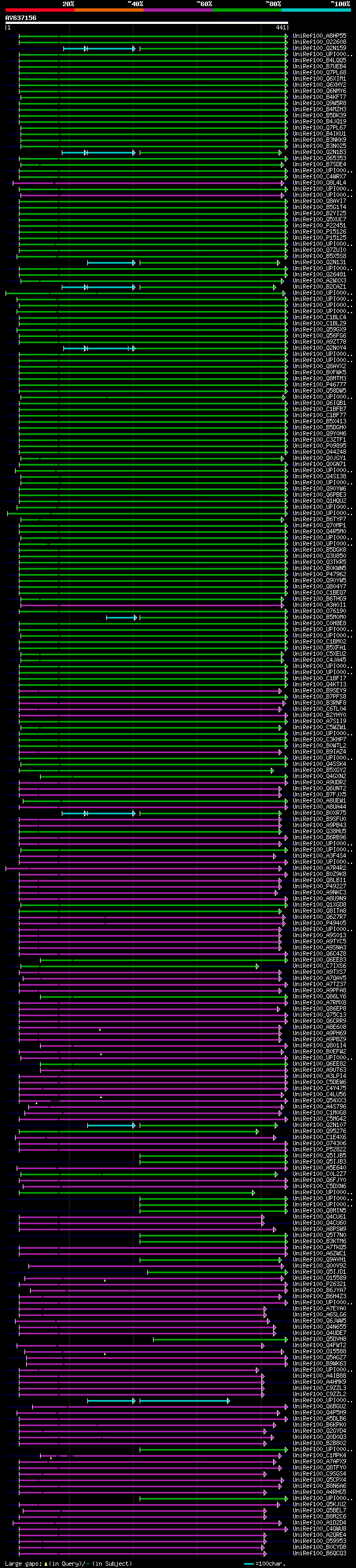Click the white query sequence bar
Viewport: 356px width, 1568px height.
pyautogui.click(x=147, y=23)
